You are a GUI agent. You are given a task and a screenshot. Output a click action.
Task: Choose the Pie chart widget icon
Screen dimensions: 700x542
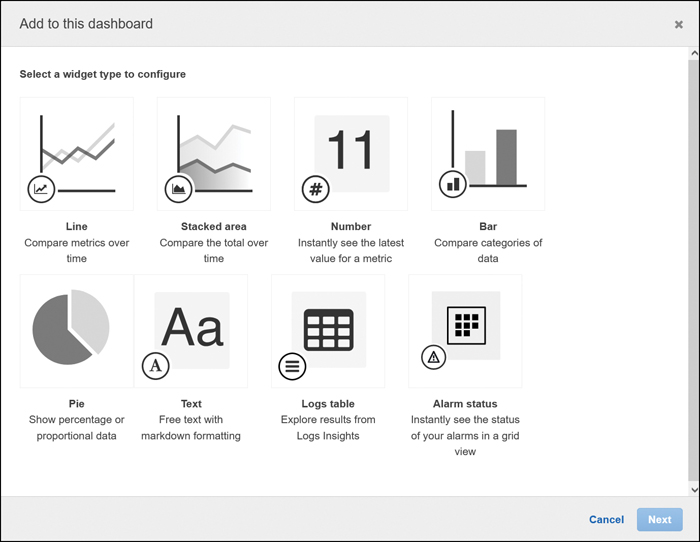[x=77, y=331]
